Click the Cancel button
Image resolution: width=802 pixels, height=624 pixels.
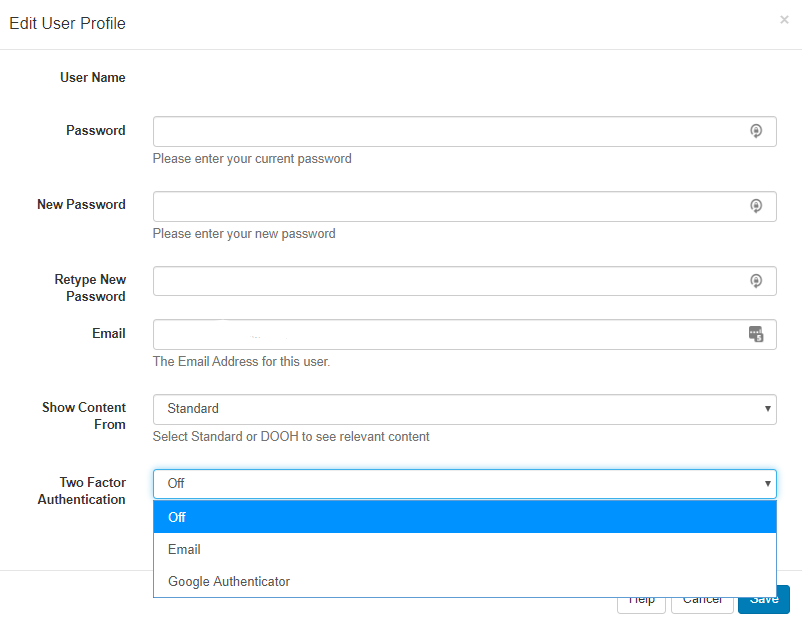702,601
